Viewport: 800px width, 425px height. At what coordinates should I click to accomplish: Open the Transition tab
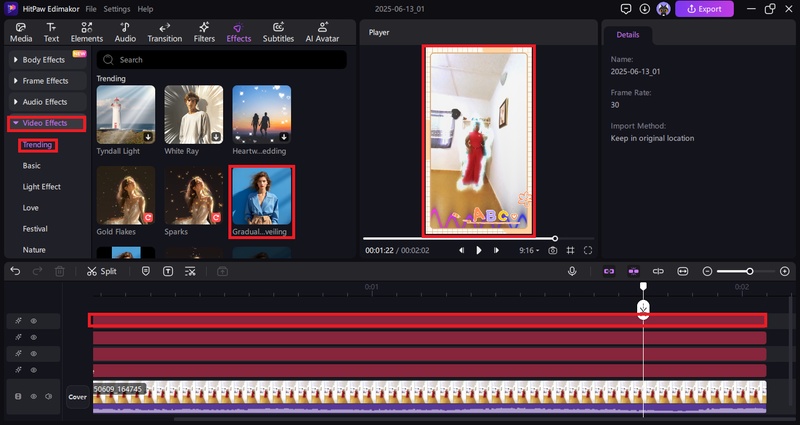pos(165,32)
